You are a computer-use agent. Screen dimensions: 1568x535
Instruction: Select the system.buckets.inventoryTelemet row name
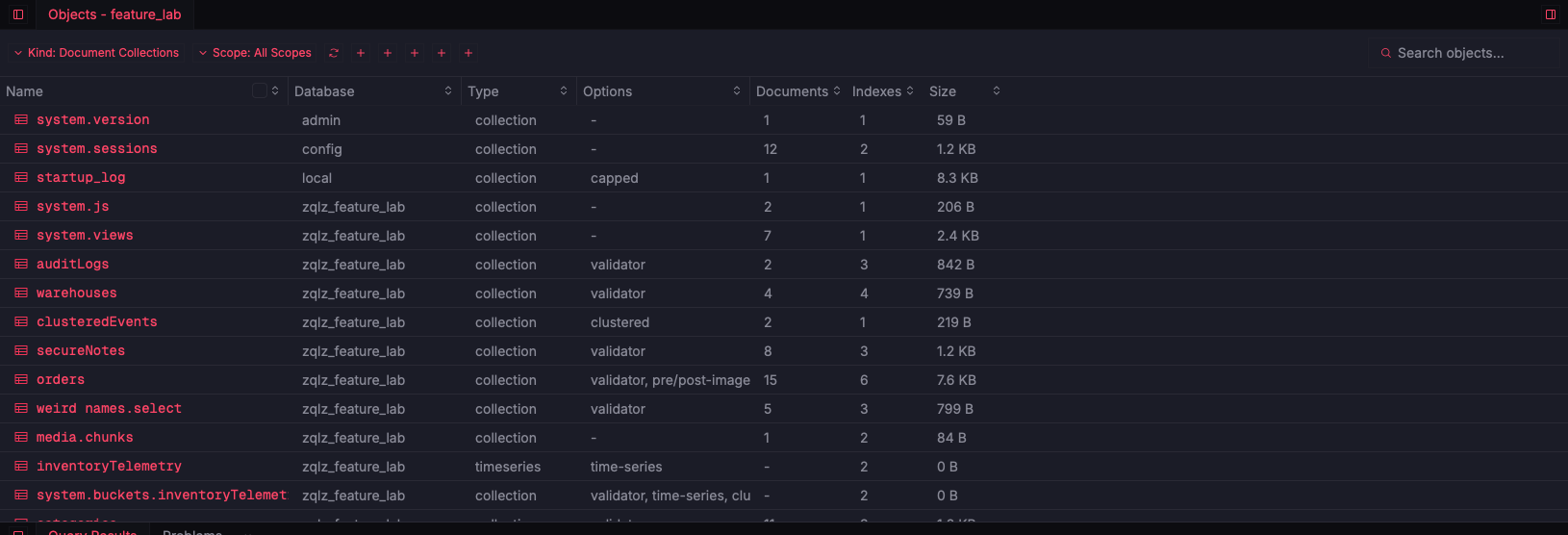(162, 496)
